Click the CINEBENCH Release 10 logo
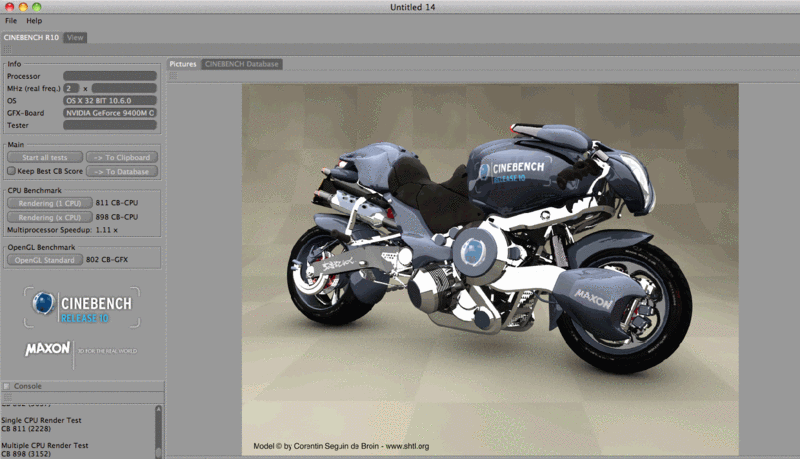The width and height of the screenshot is (800, 459). click(x=81, y=307)
